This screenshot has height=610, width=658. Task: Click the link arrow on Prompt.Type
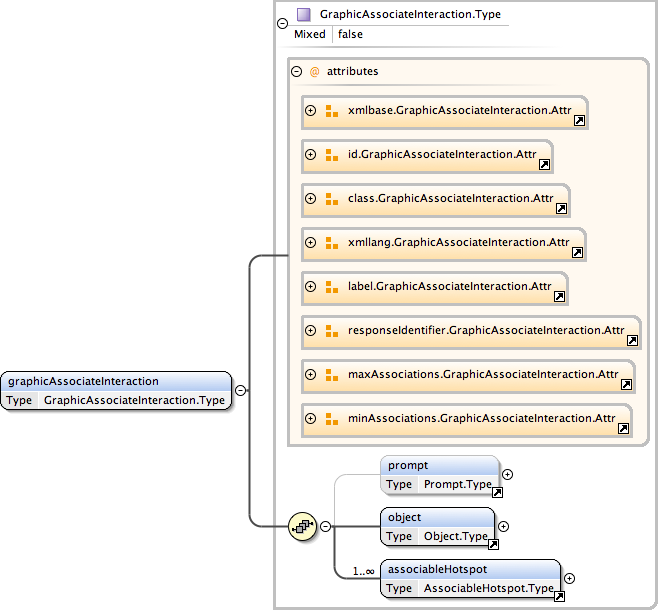[496, 491]
